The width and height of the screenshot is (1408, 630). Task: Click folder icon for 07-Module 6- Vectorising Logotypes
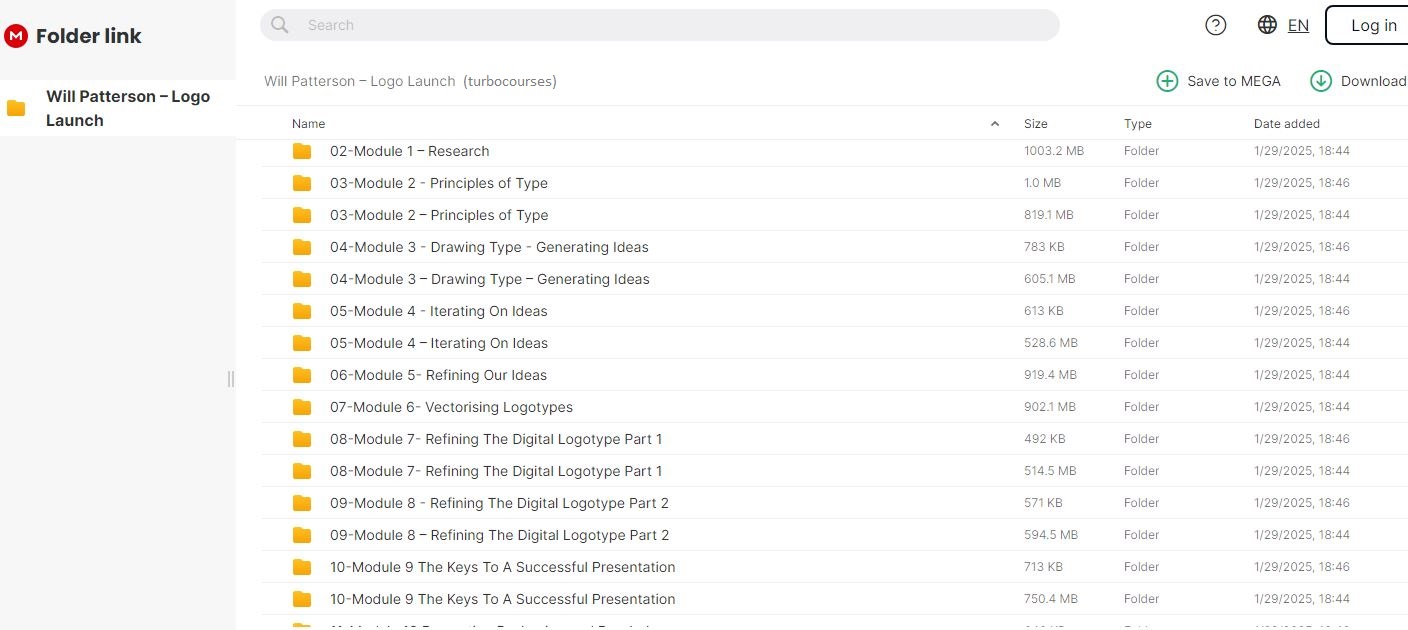[302, 407]
